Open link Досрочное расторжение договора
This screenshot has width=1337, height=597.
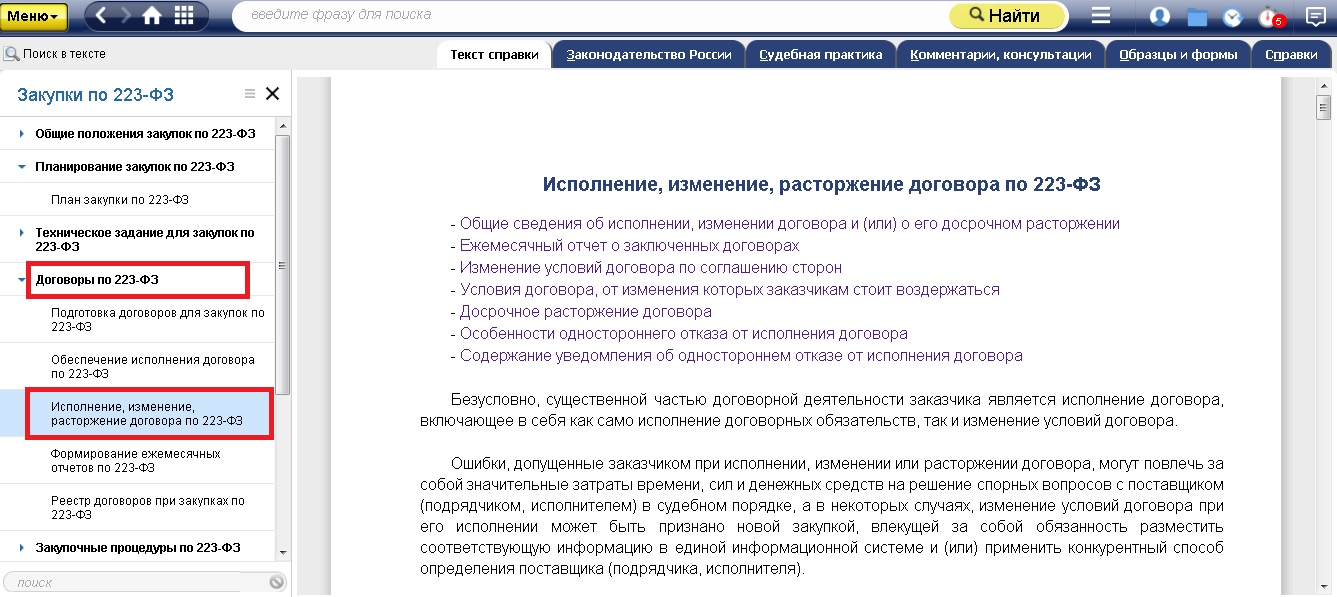point(586,312)
